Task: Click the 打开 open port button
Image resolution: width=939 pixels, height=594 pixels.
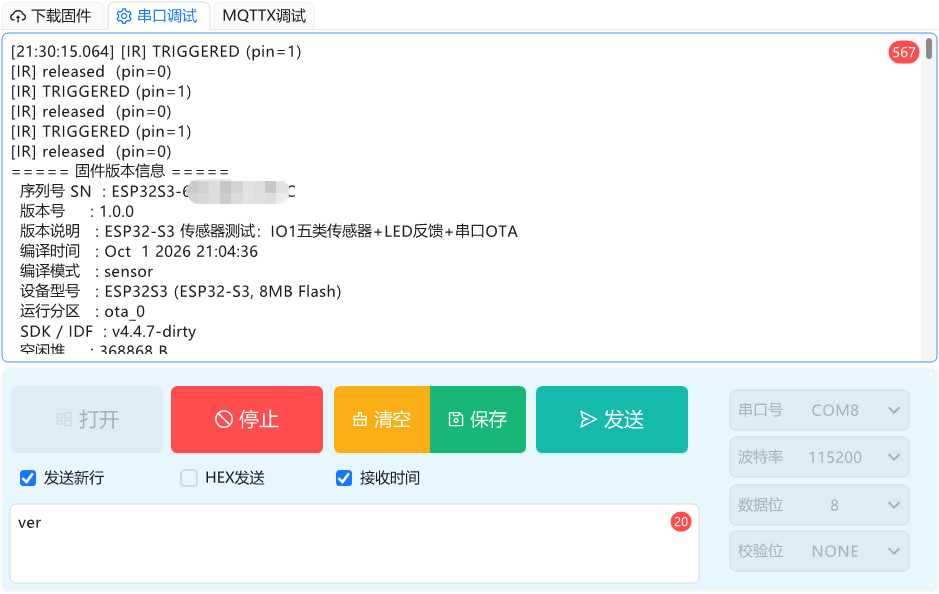Action: [x=87, y=419]
